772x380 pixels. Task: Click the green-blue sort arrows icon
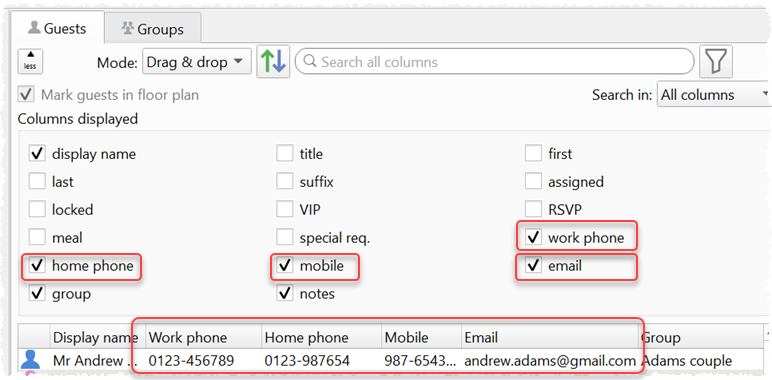click(273, 62)
